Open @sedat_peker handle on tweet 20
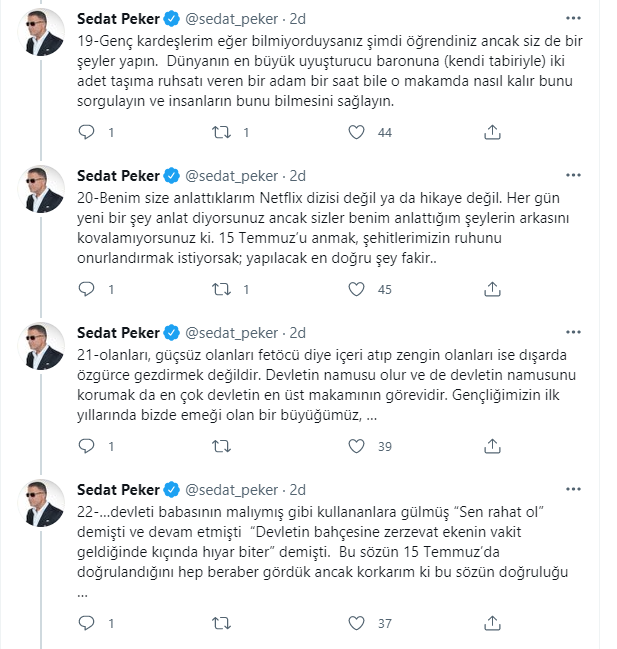The height and width of the screenshot is (649, 617). [231, 176]
